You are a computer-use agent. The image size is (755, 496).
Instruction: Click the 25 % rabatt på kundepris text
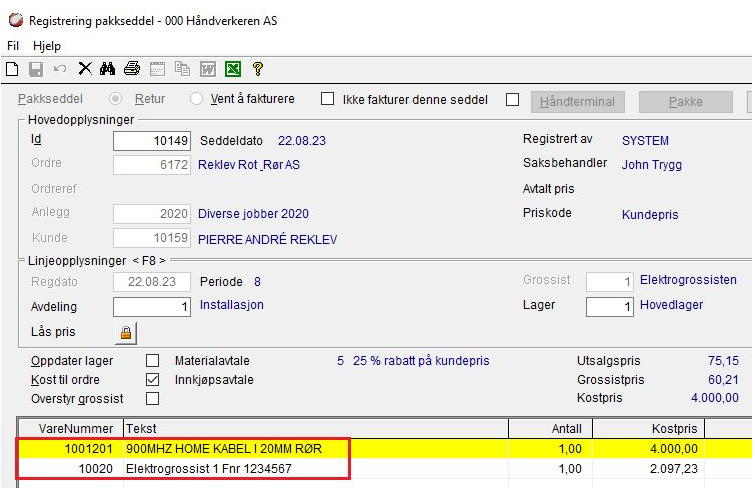421,361
